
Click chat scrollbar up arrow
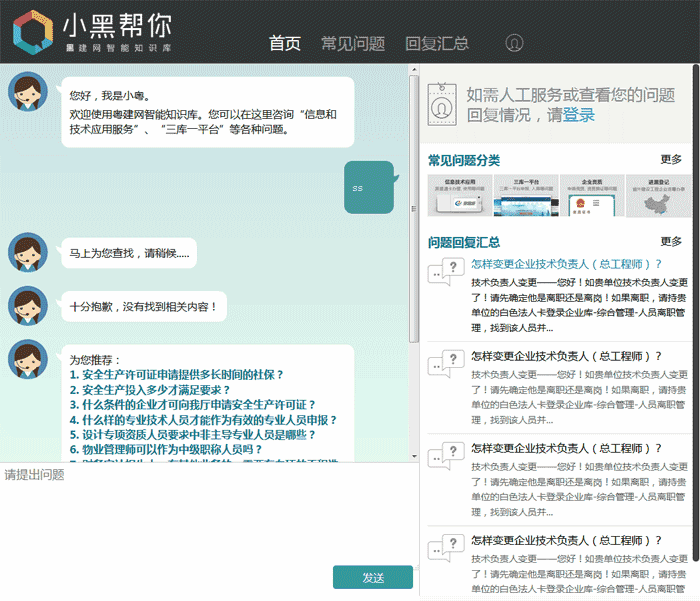click(414, 70)
